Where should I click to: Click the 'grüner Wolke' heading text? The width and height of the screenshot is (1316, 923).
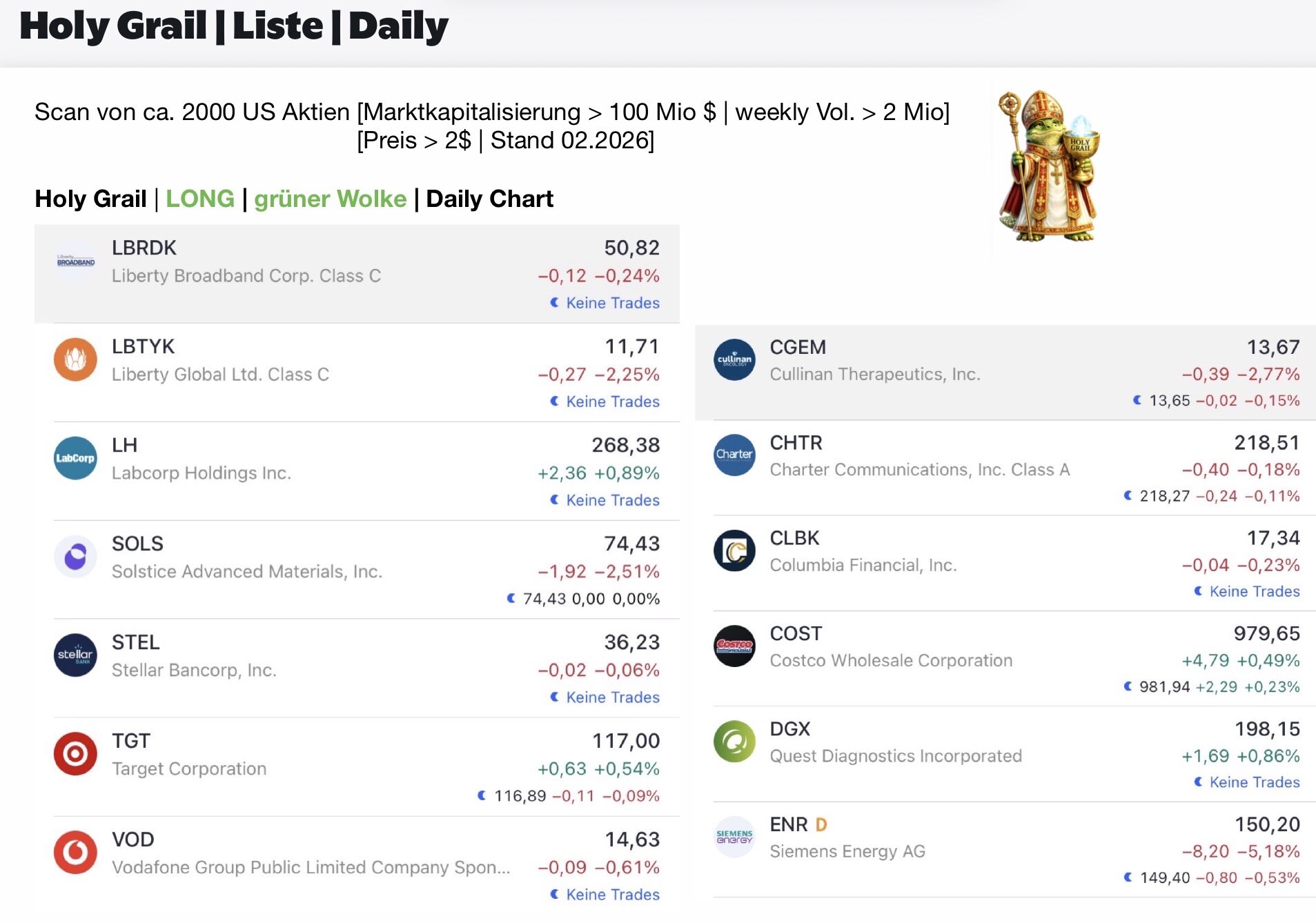coord(330,199)
